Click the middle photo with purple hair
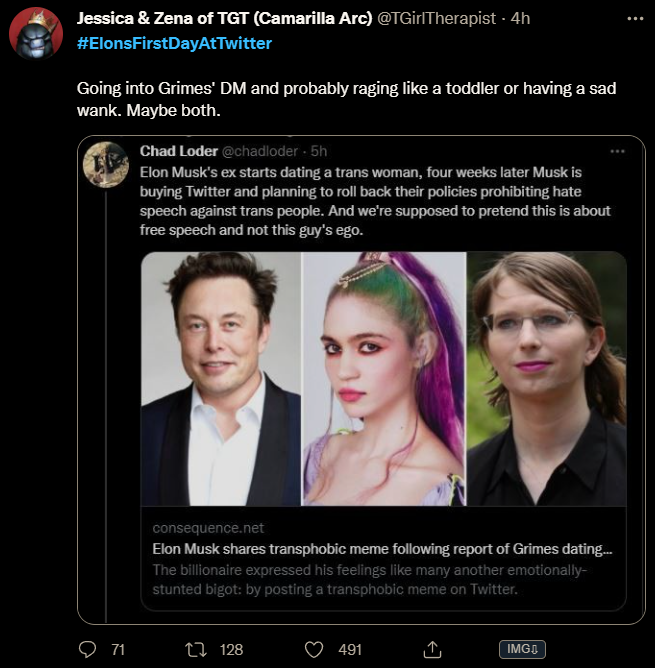 (384, 378)
